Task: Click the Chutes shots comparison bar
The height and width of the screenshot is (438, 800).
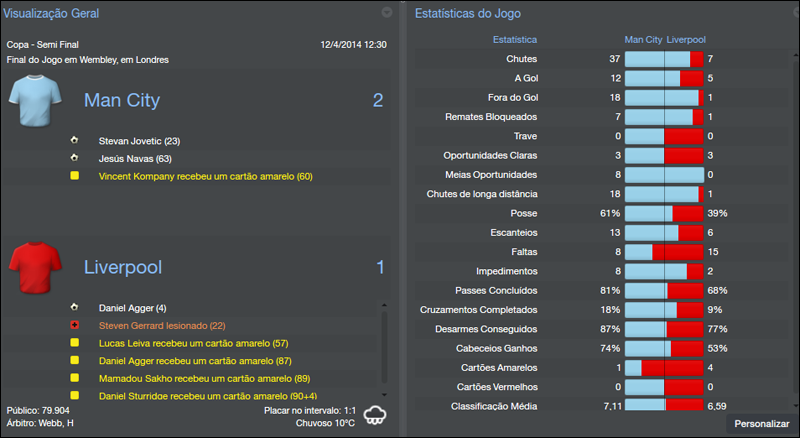Action: tap(664, 59)
